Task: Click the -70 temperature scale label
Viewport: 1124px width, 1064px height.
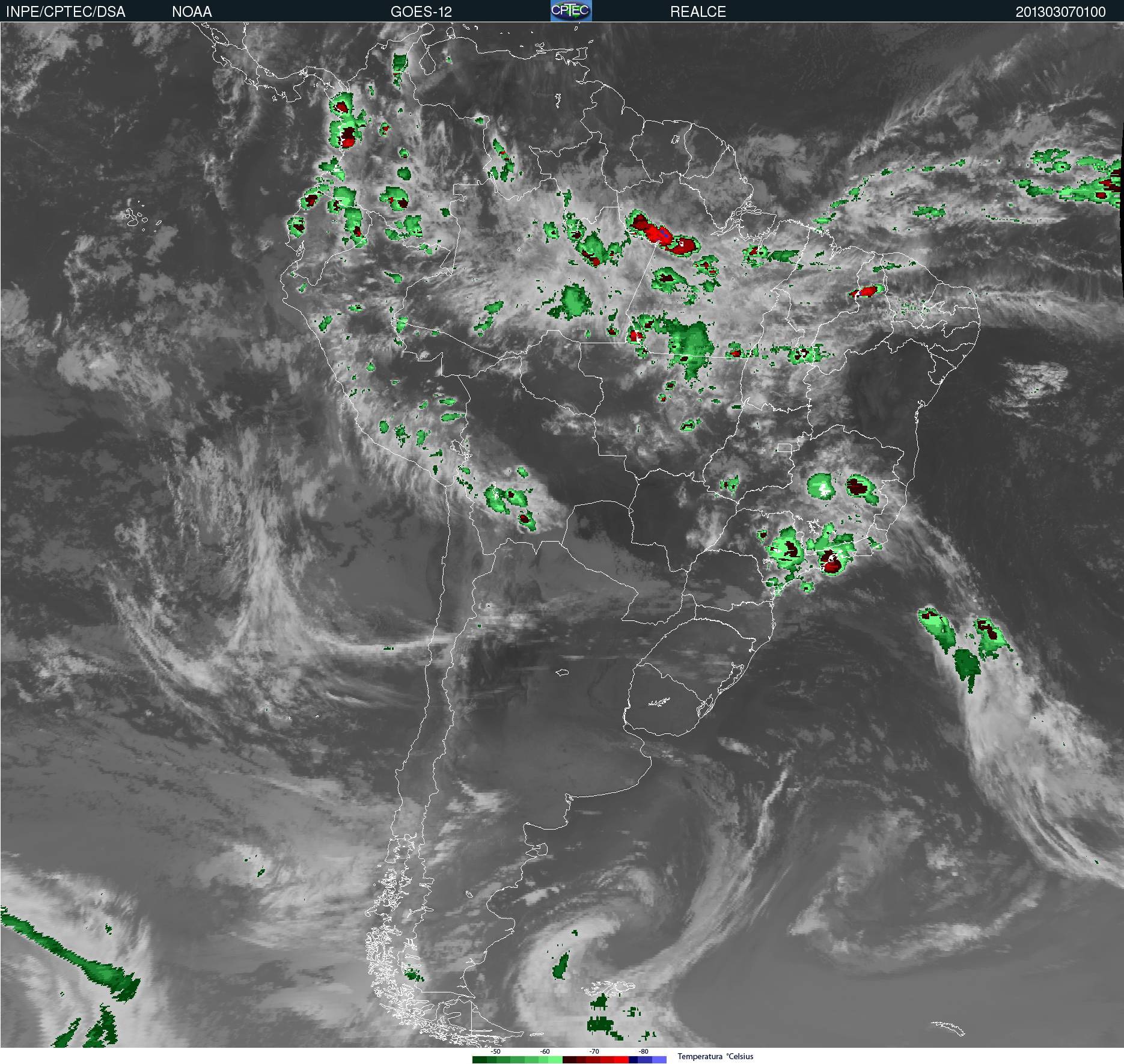Action: tap(594, 1051)
